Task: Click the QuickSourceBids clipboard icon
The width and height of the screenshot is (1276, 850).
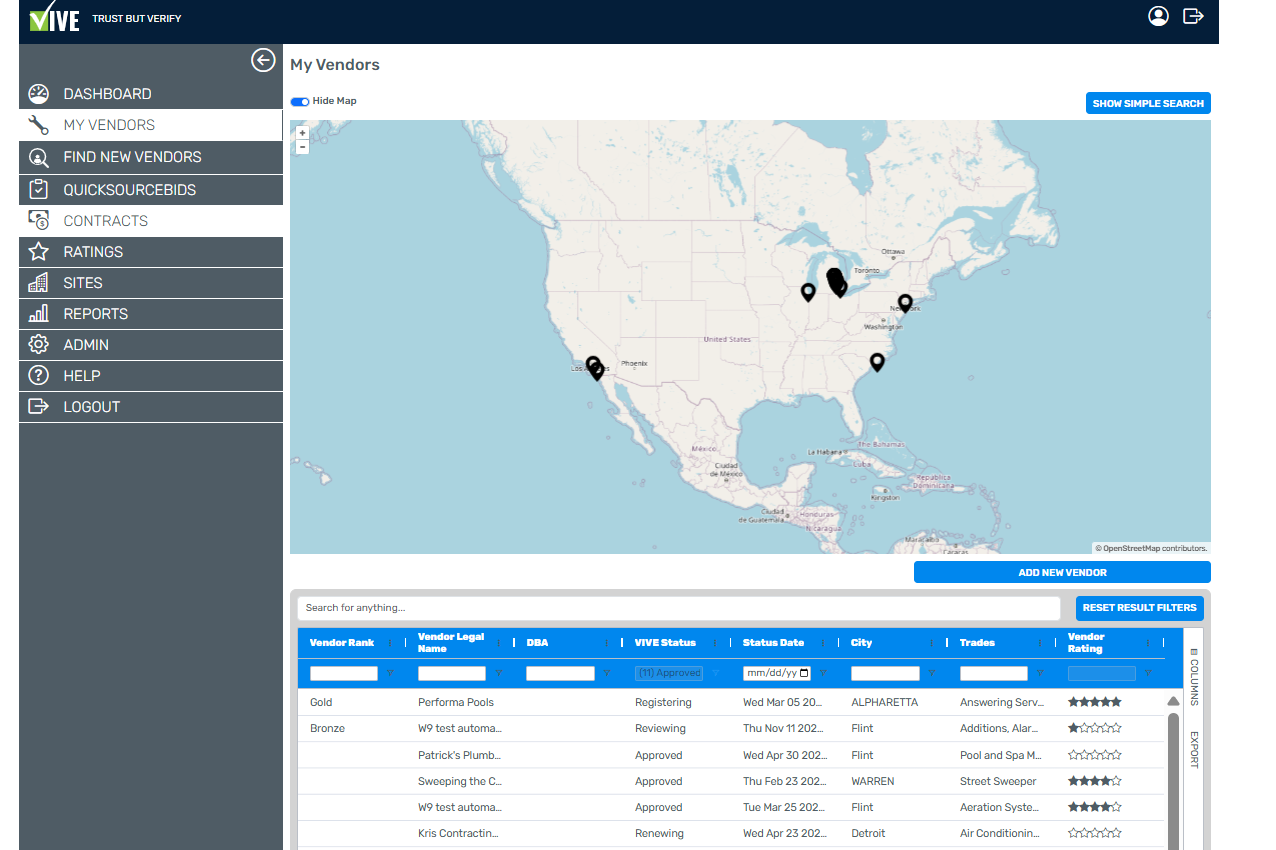Action: click(x=39, y=189)
